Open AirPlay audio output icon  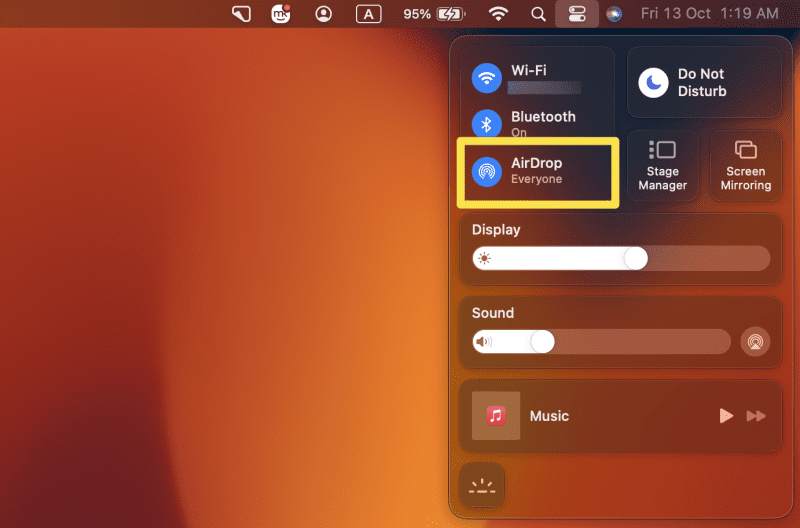tap(755, 341)
